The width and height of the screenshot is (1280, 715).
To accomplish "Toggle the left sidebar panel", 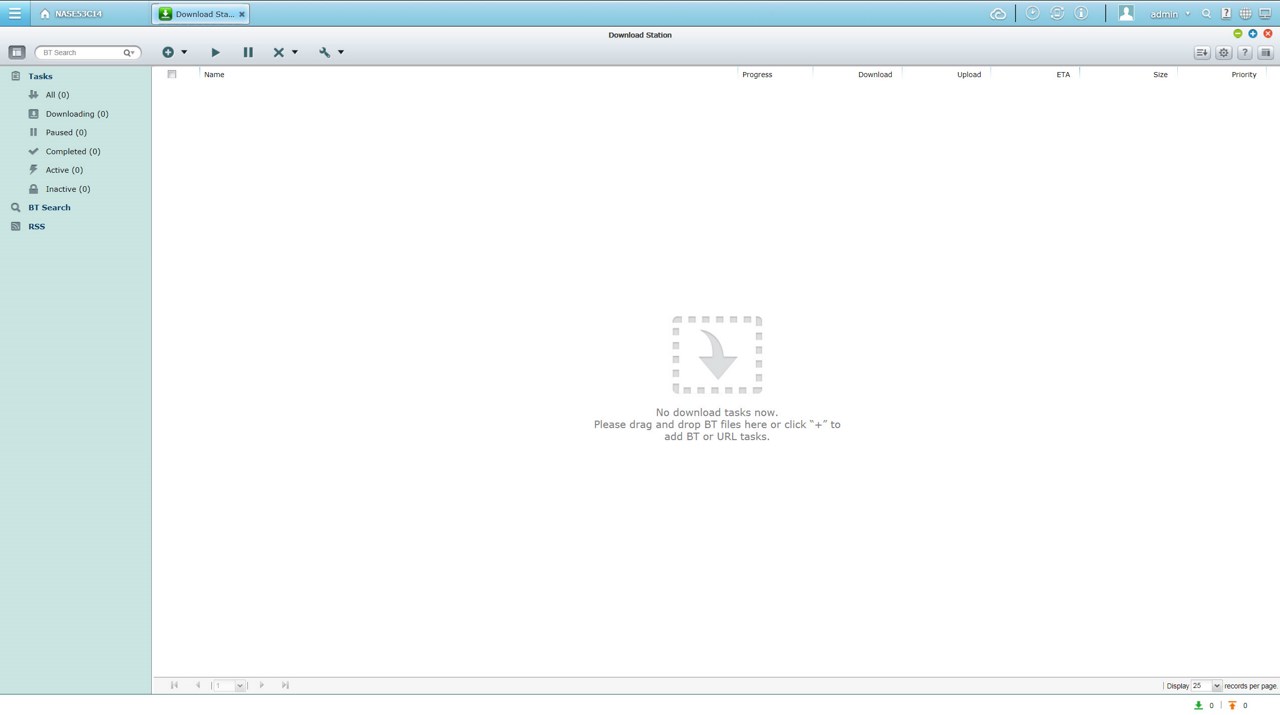I will coord(16,52).
